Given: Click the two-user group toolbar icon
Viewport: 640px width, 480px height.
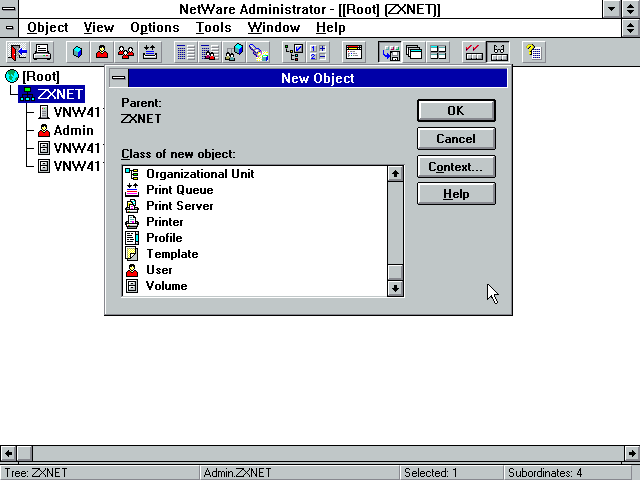Looking at the screenshot, I should tap(126, 52).
